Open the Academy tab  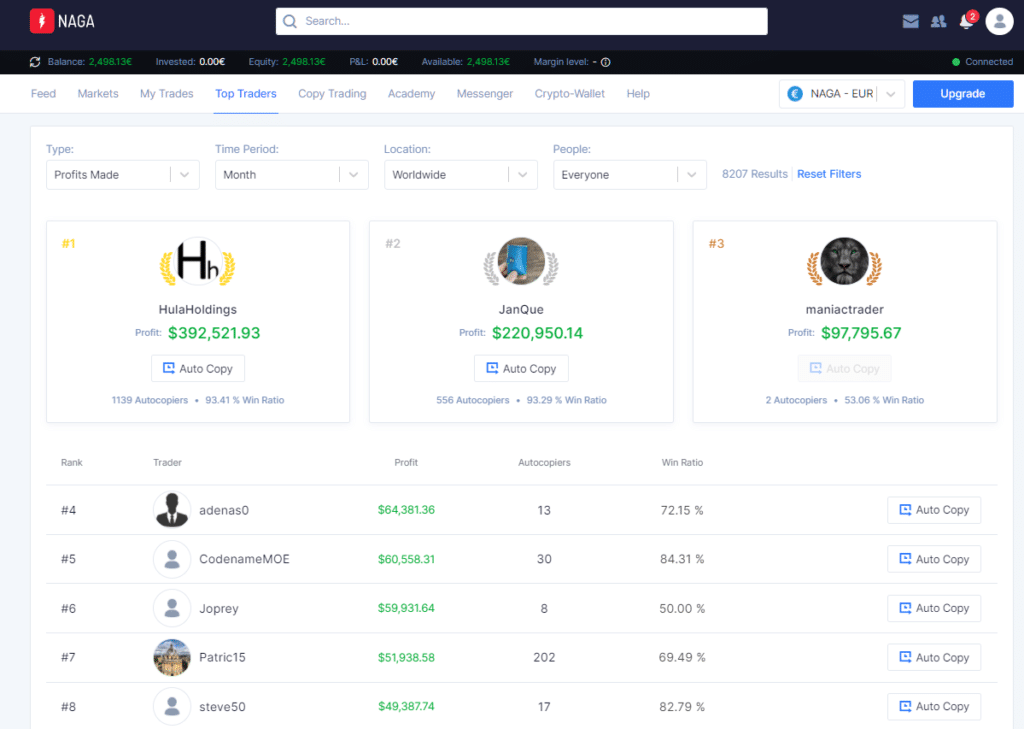tap(411, 93)
